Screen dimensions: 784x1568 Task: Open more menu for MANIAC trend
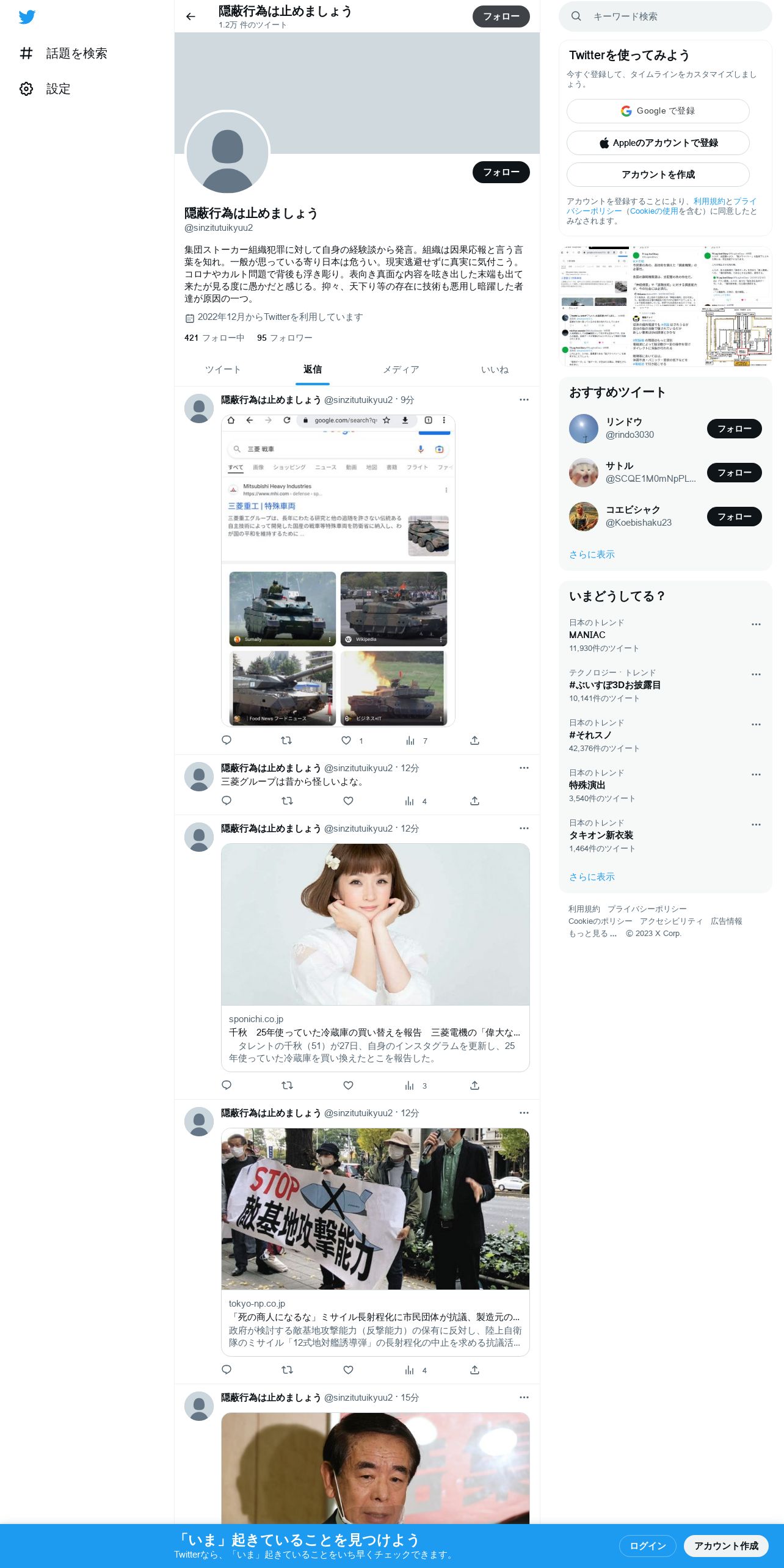[756, 624]
